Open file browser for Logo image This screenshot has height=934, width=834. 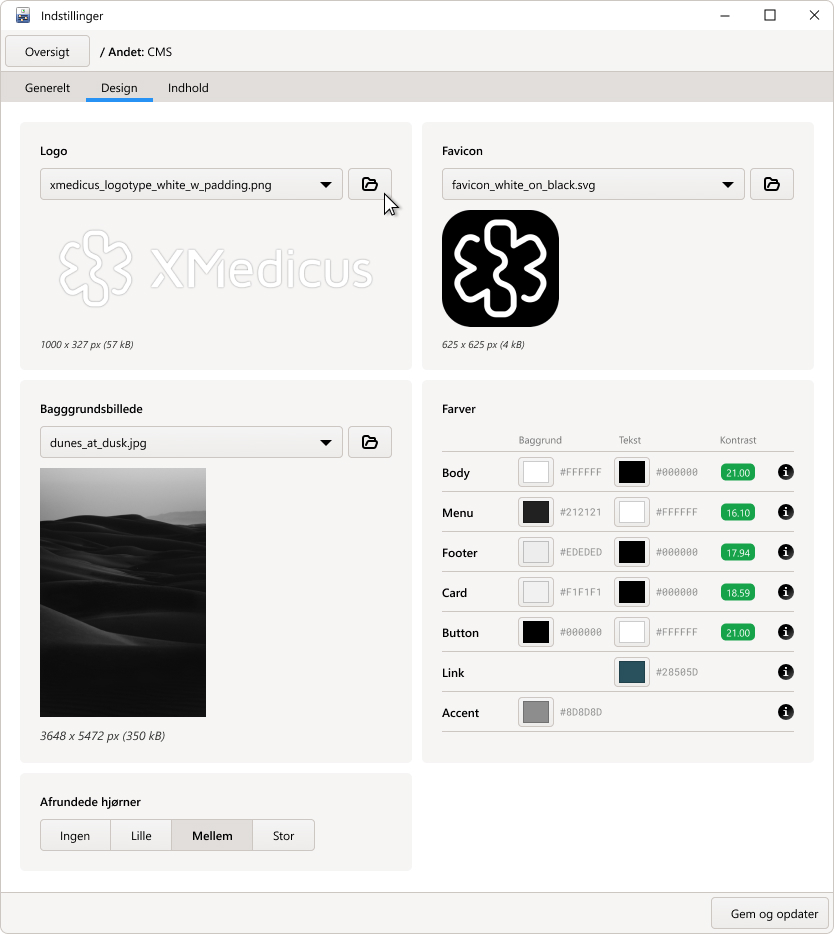coord(369,184)
